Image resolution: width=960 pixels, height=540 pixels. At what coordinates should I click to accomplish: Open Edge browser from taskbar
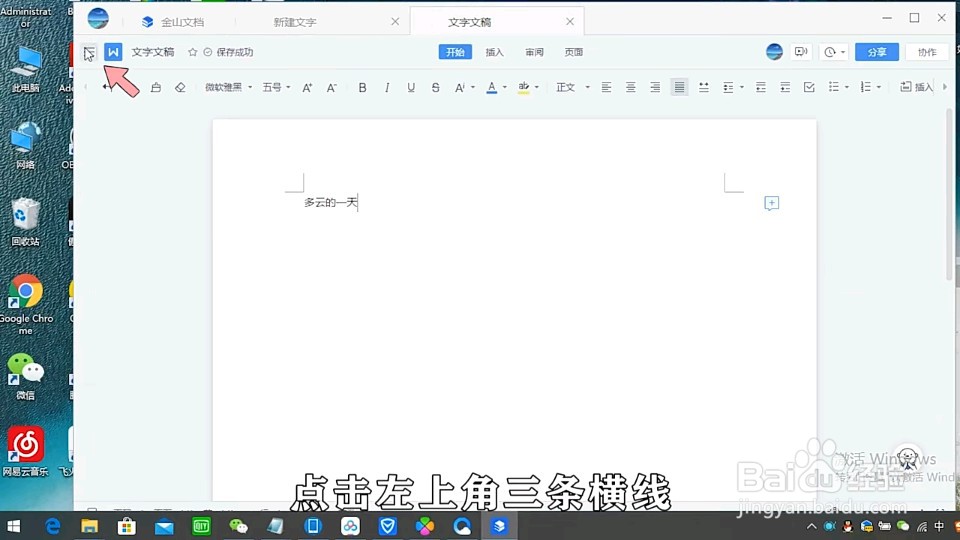point(53,526)
